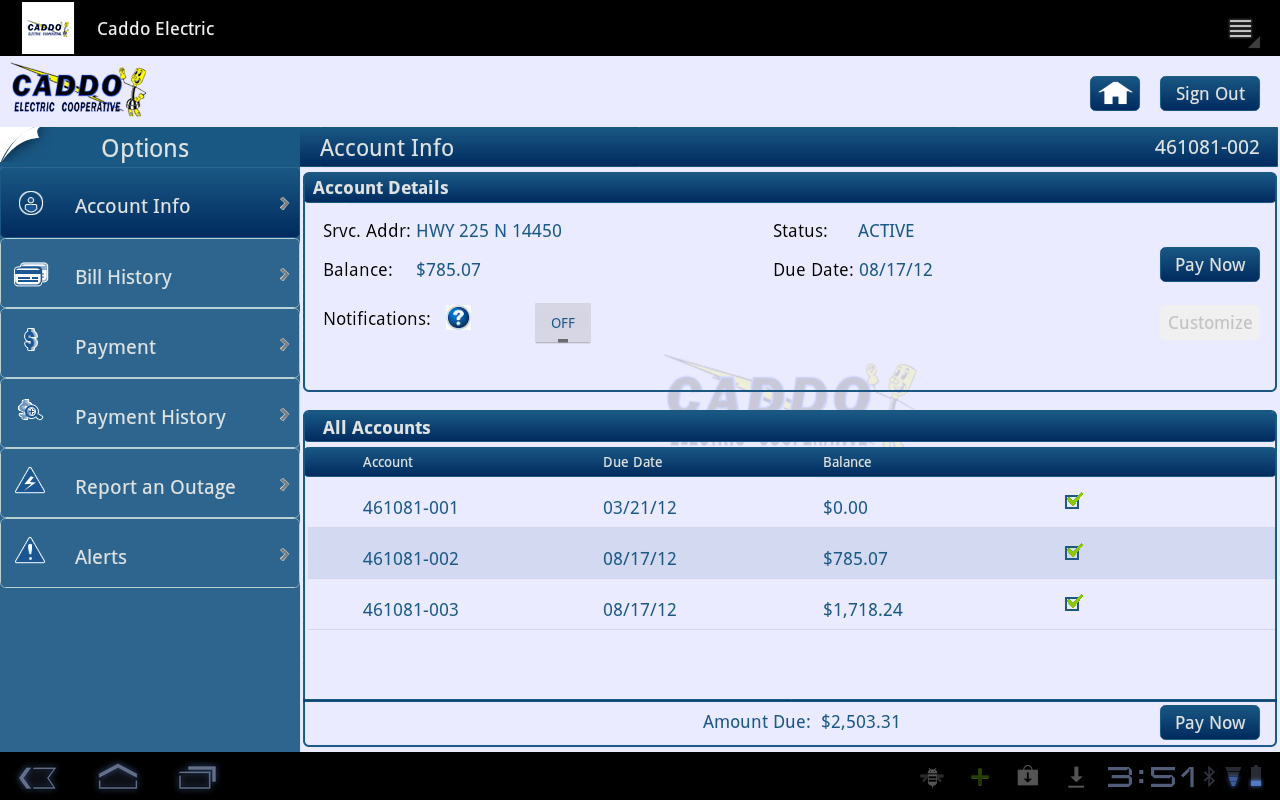Open the Alerts menu option

pos(150,553)
